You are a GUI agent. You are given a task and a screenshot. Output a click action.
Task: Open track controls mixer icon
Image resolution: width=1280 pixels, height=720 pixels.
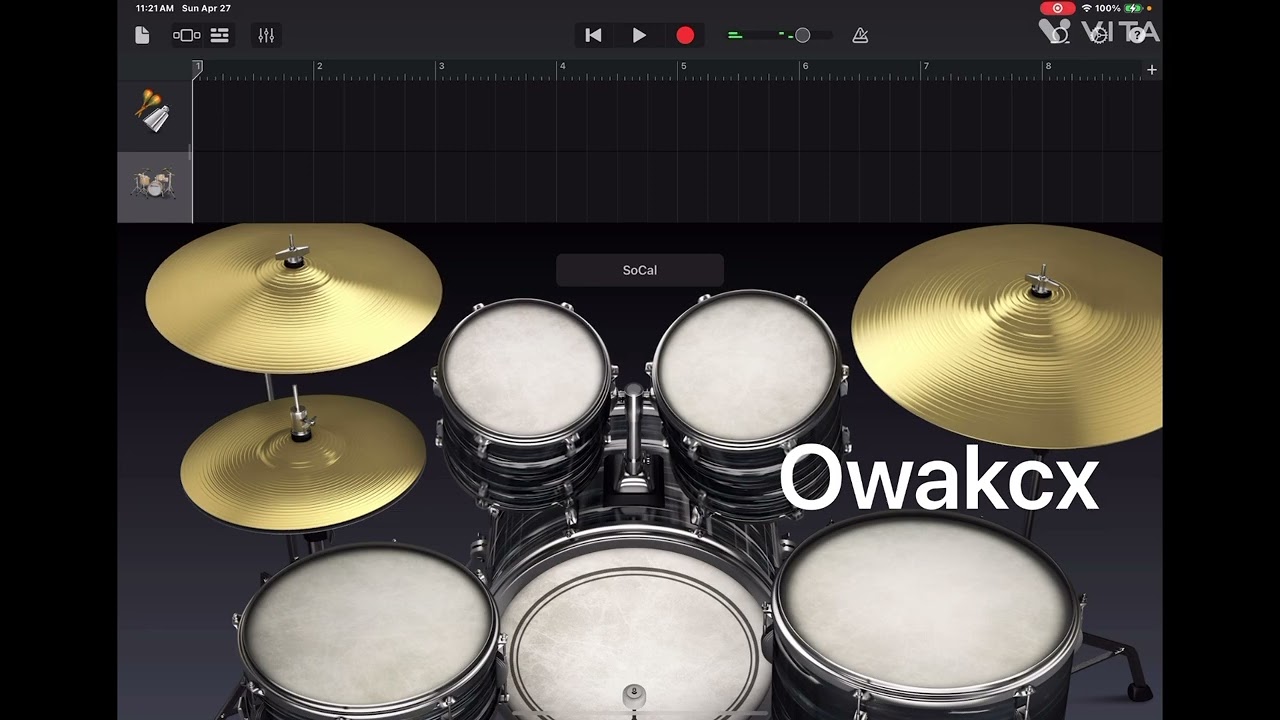click(x=266, y=35)
